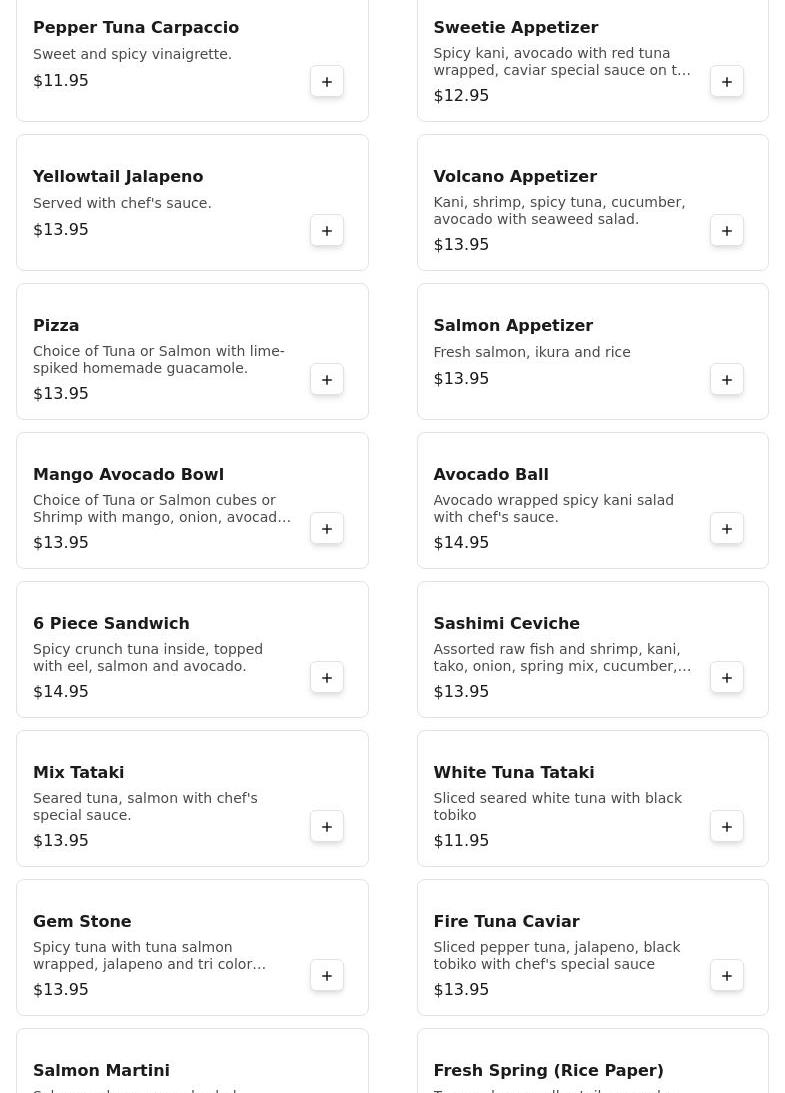Add Pepper Tuna Carpaccio to the order
Screen dimensions: 785x1093
click(327, 82)
